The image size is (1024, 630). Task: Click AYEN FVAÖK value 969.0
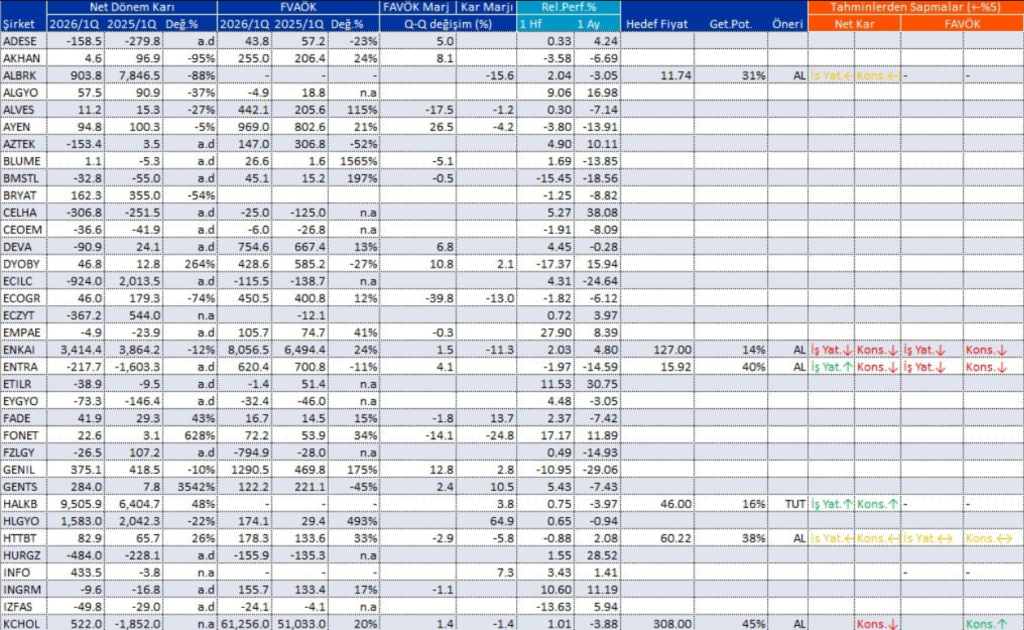click(x=253, y=127)
